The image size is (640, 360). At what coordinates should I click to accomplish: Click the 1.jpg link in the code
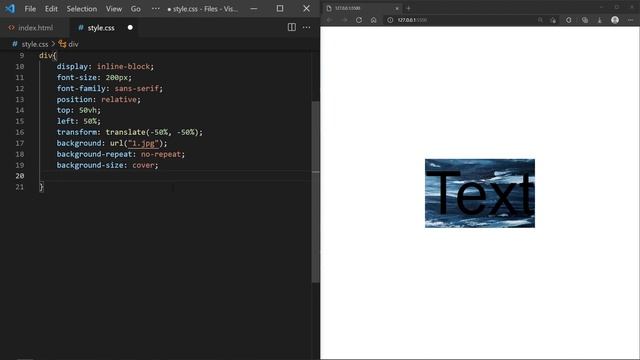click(143, 143)
